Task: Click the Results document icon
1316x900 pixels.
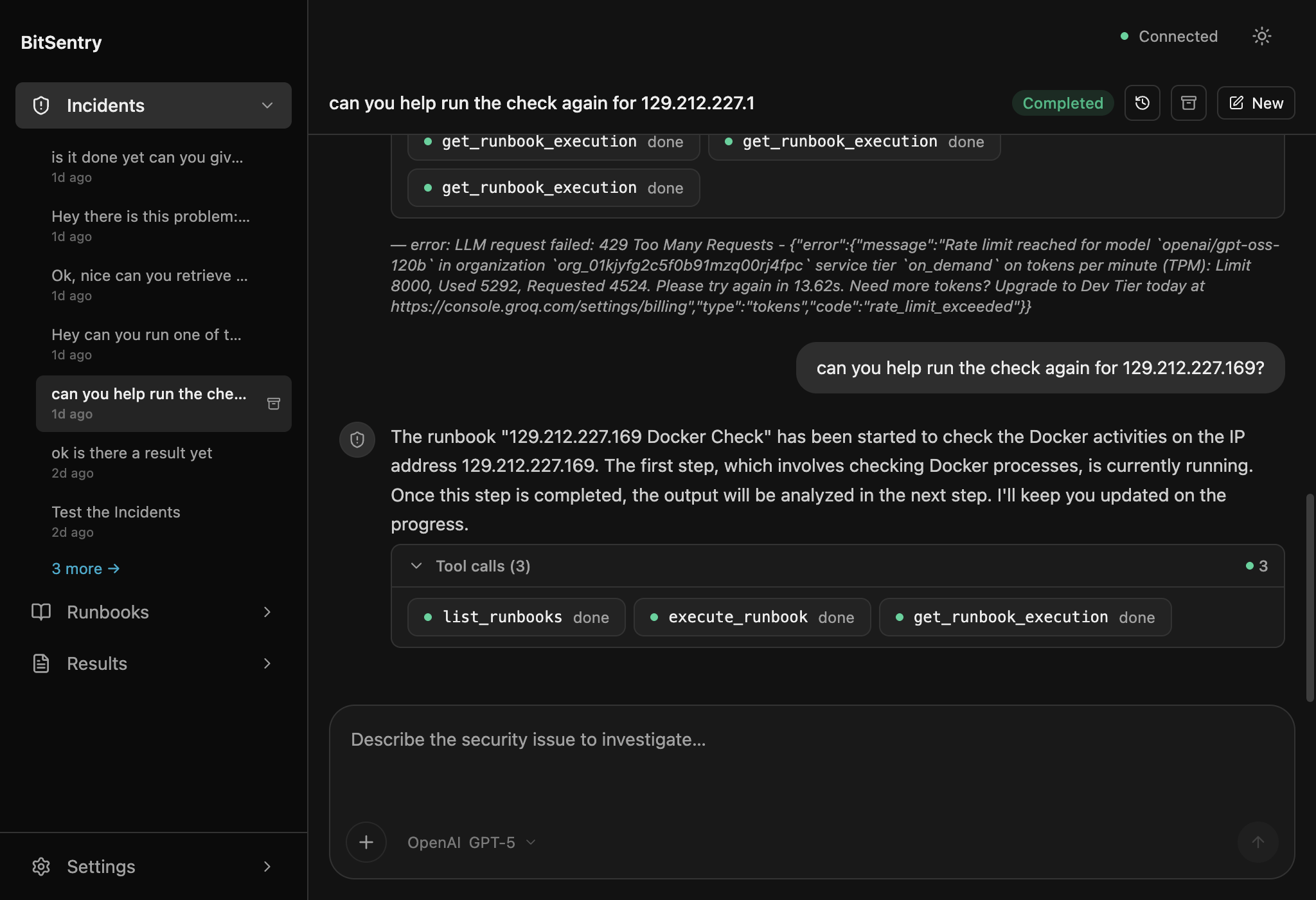Action: click(41, 663)
